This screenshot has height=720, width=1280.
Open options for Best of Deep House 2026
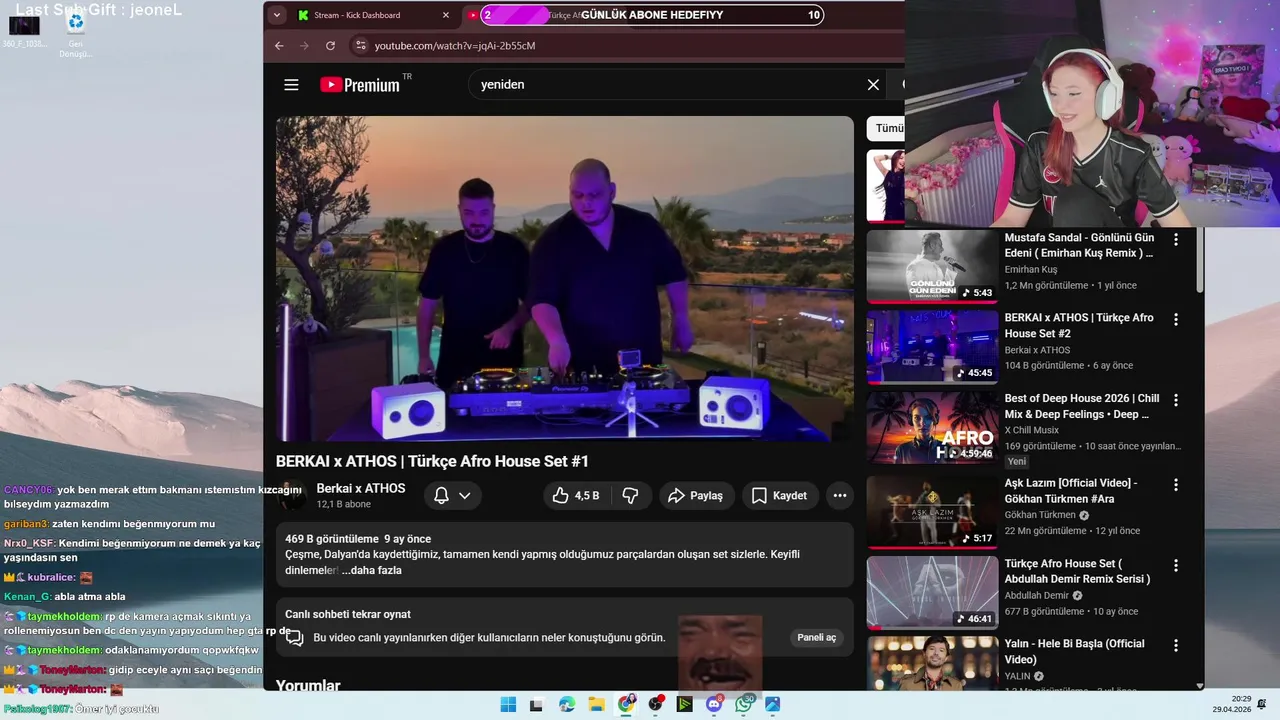(x=1176, y=400)
